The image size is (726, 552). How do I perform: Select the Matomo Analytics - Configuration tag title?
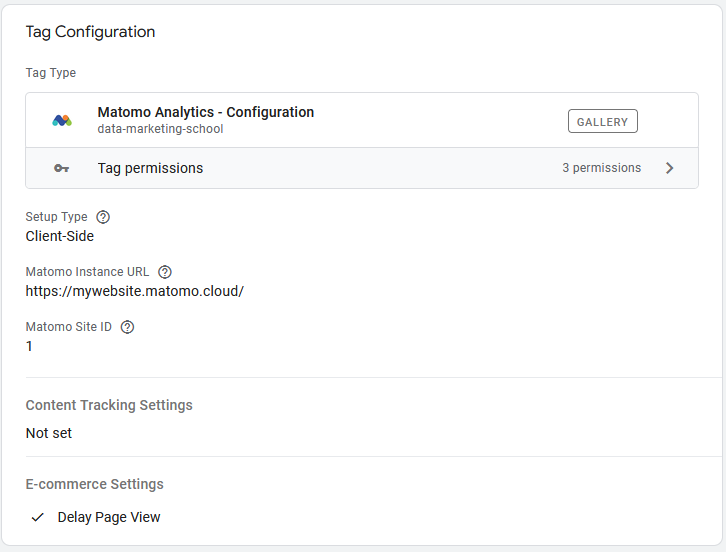coord(205,112)
